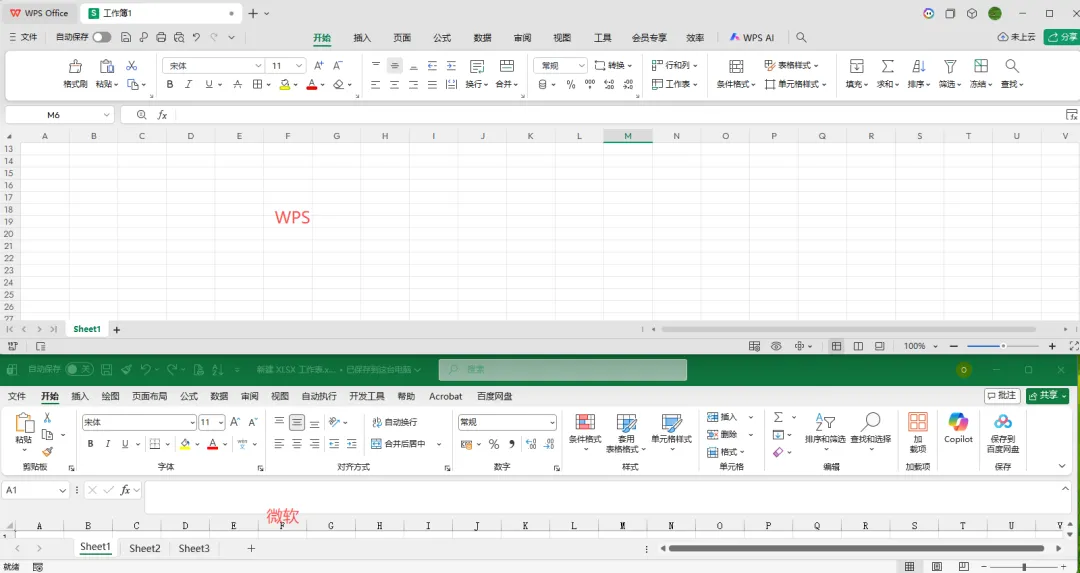Toggle Italic in WPS ribbon
The image size is (1080, 573).
pos(189,85)
